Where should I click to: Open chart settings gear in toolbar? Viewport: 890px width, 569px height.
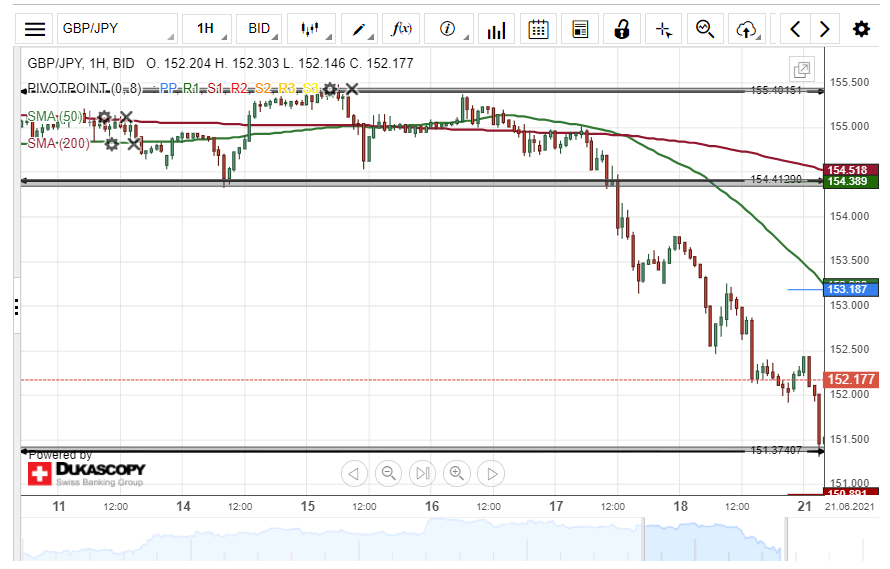pos(861,29)
